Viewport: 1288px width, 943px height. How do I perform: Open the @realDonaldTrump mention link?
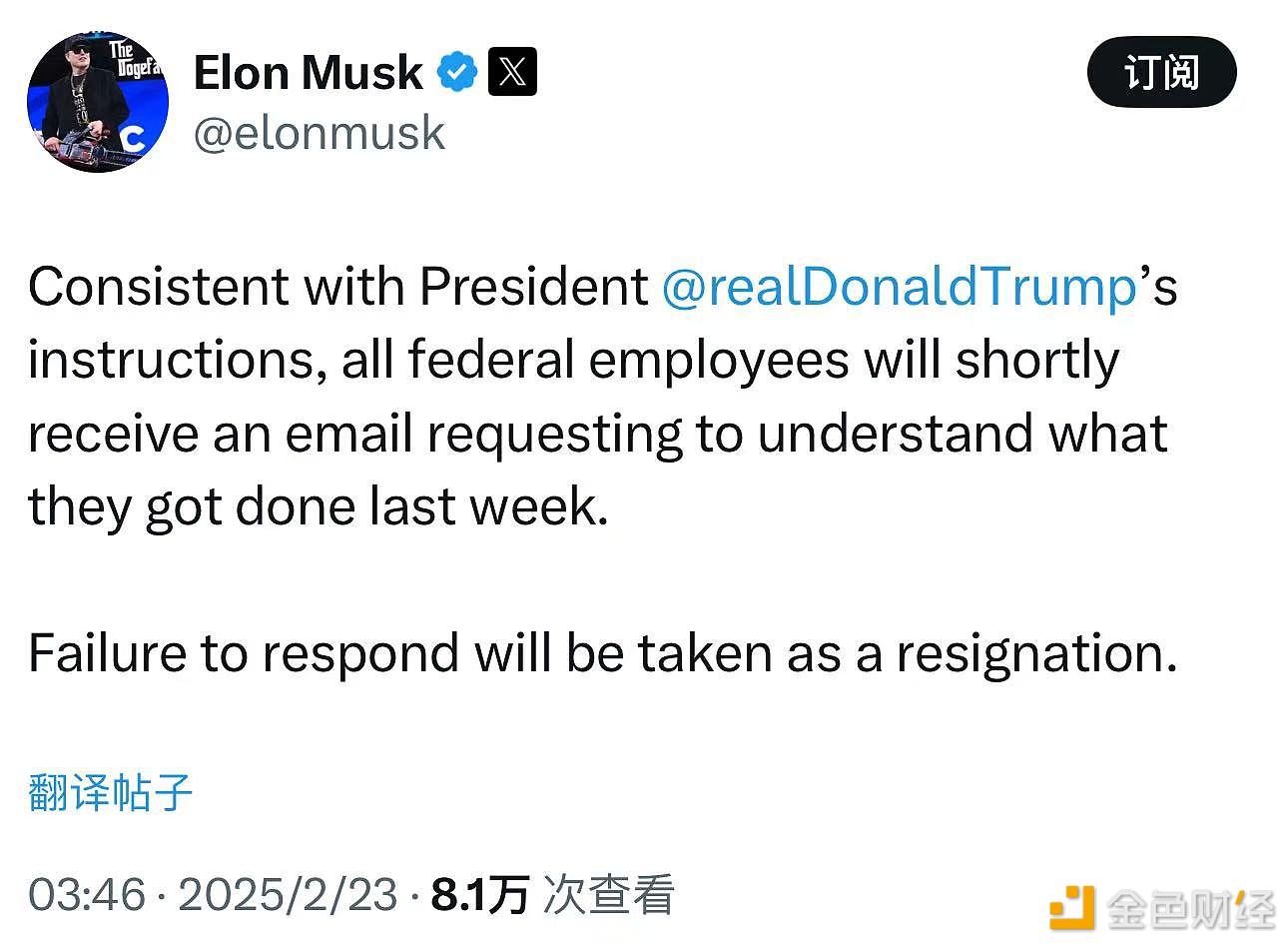click(899, 287)
